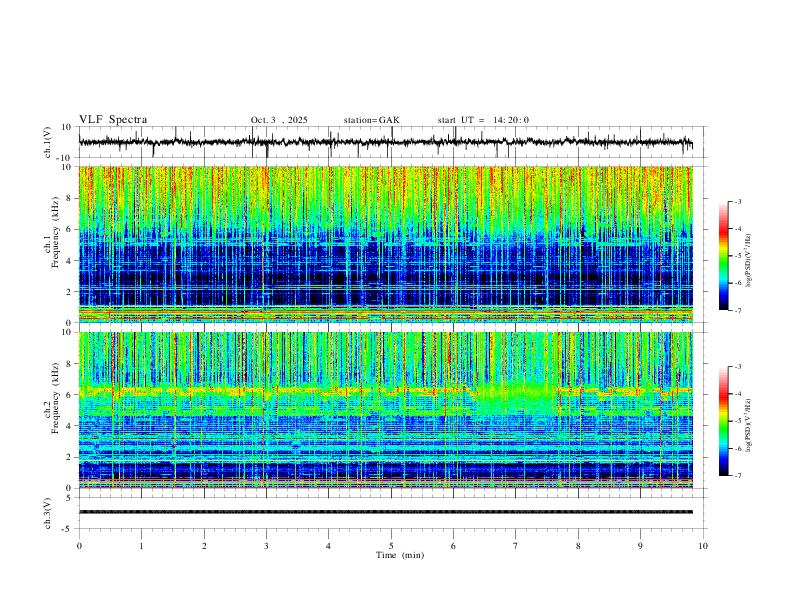Click the "2" kHz tick on ch.1 frequency axis
Viewport: 792px width, 612px height.
[x=69, y=291]
